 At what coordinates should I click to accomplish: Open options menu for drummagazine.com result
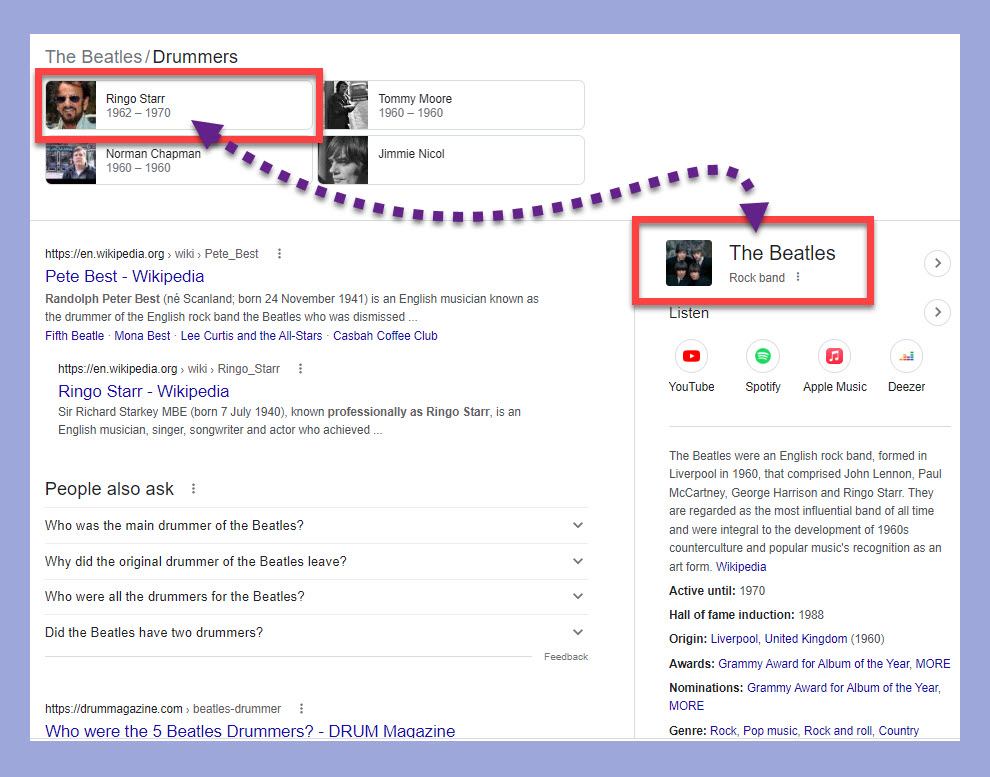click(301, 709)
